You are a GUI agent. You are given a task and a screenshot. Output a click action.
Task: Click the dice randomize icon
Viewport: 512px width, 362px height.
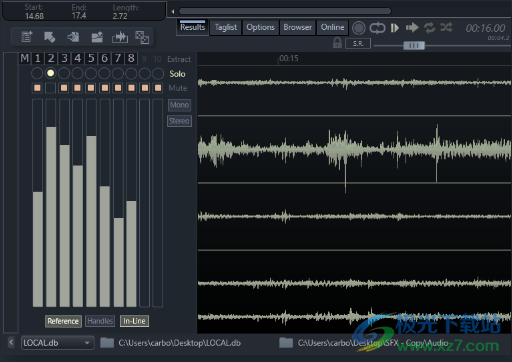coord(142,37)
